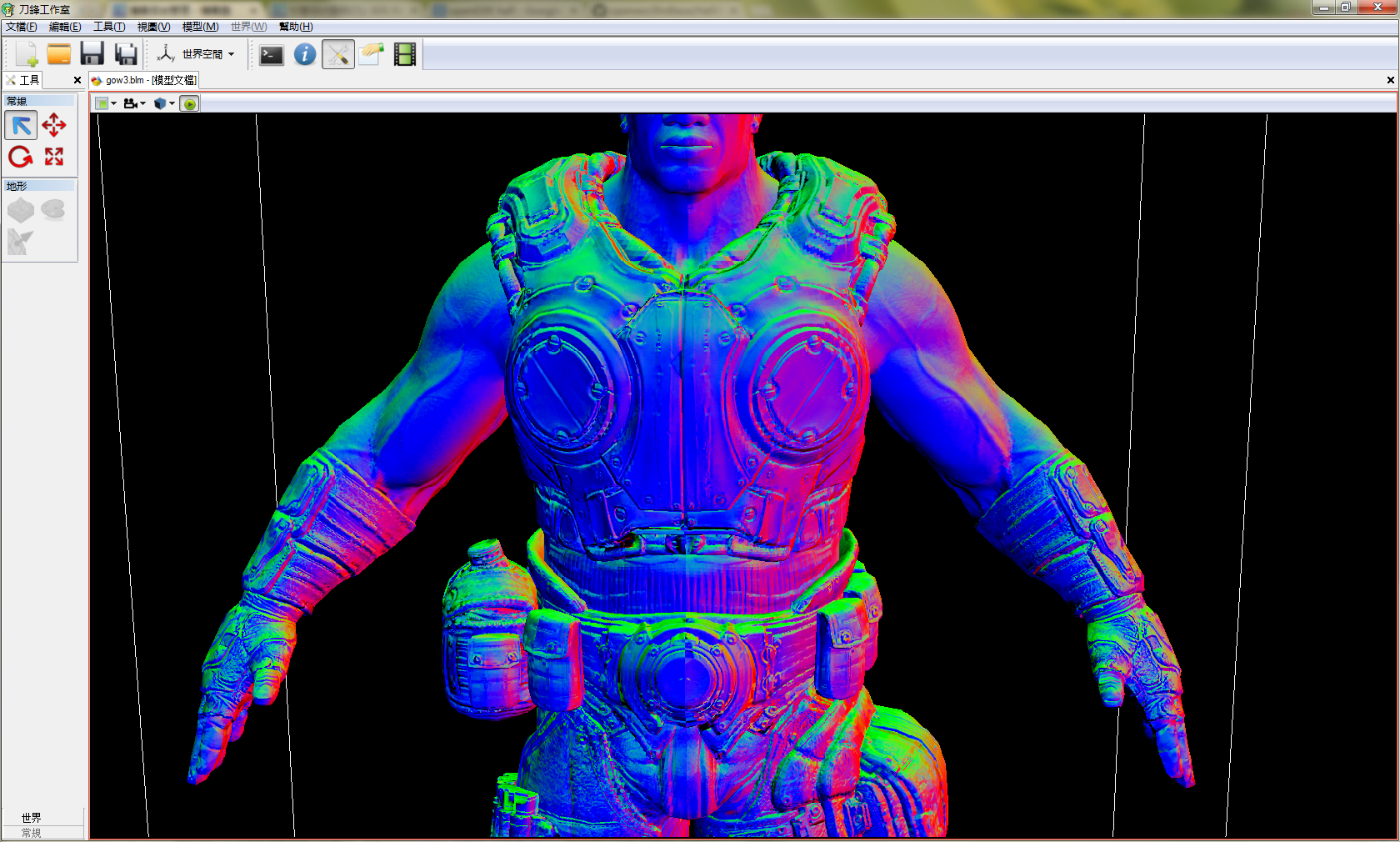Click the XYZ axis coordinate icon

point(166,54)
